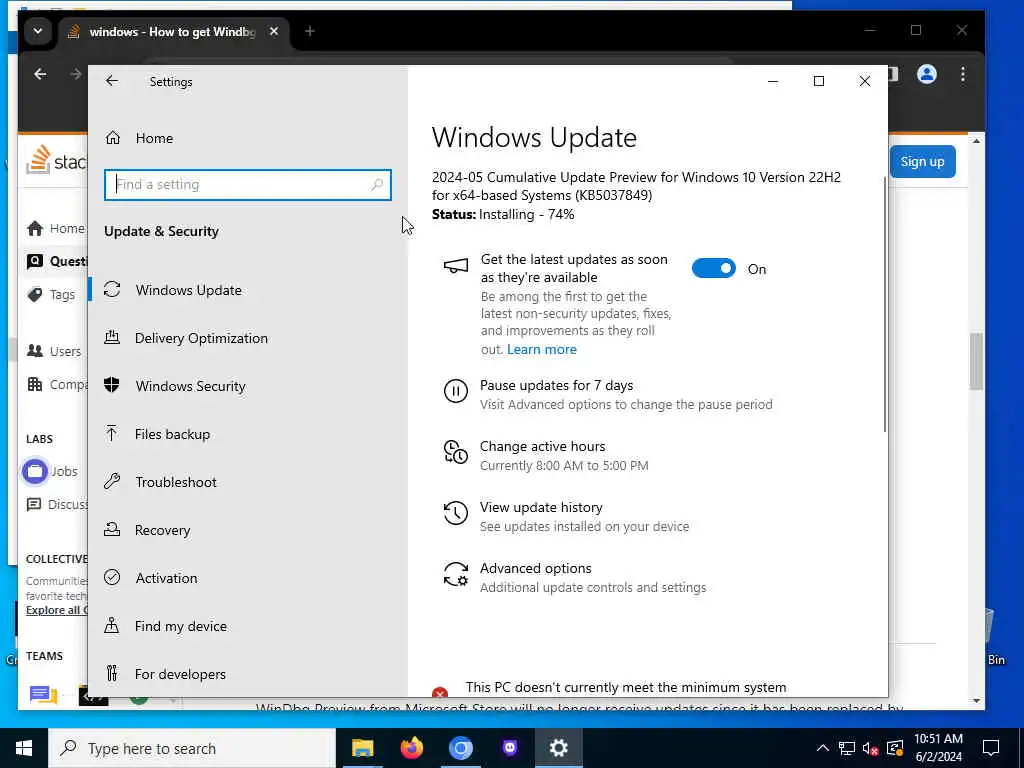
Task: Select the Find my device icon
Action: (112, 626)
